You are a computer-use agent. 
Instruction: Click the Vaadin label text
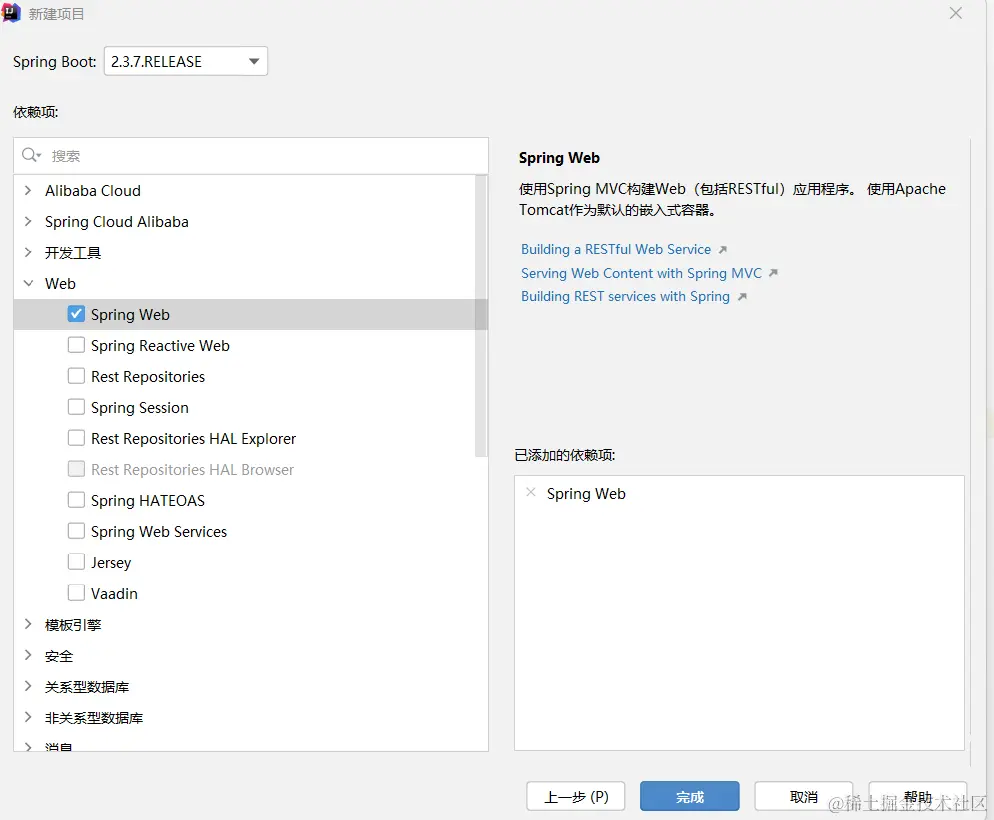[114, 594]
